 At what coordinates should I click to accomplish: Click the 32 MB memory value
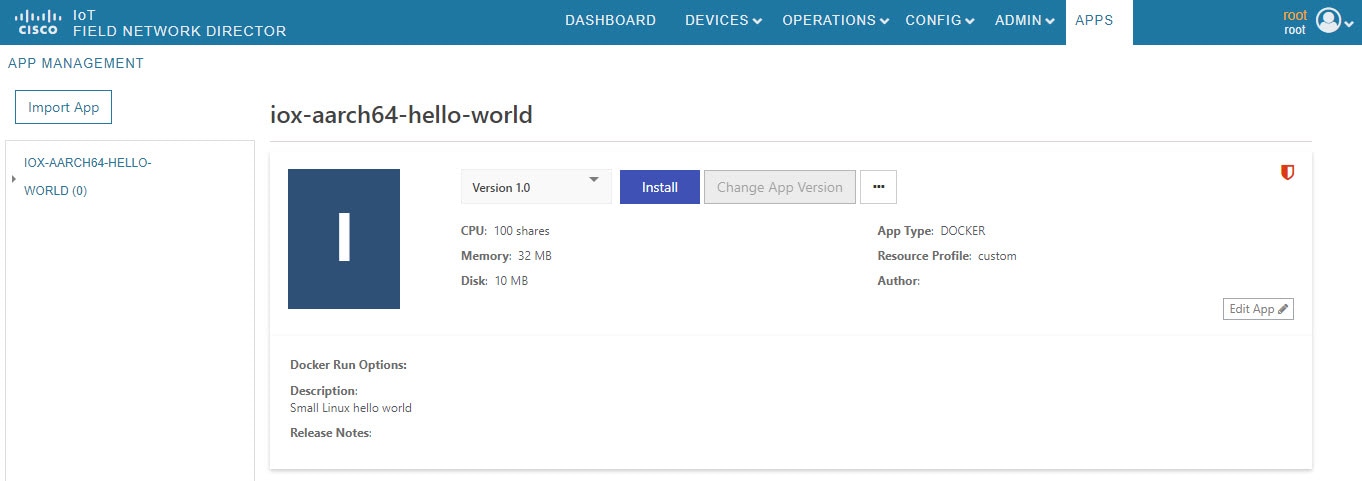[535, 256]
